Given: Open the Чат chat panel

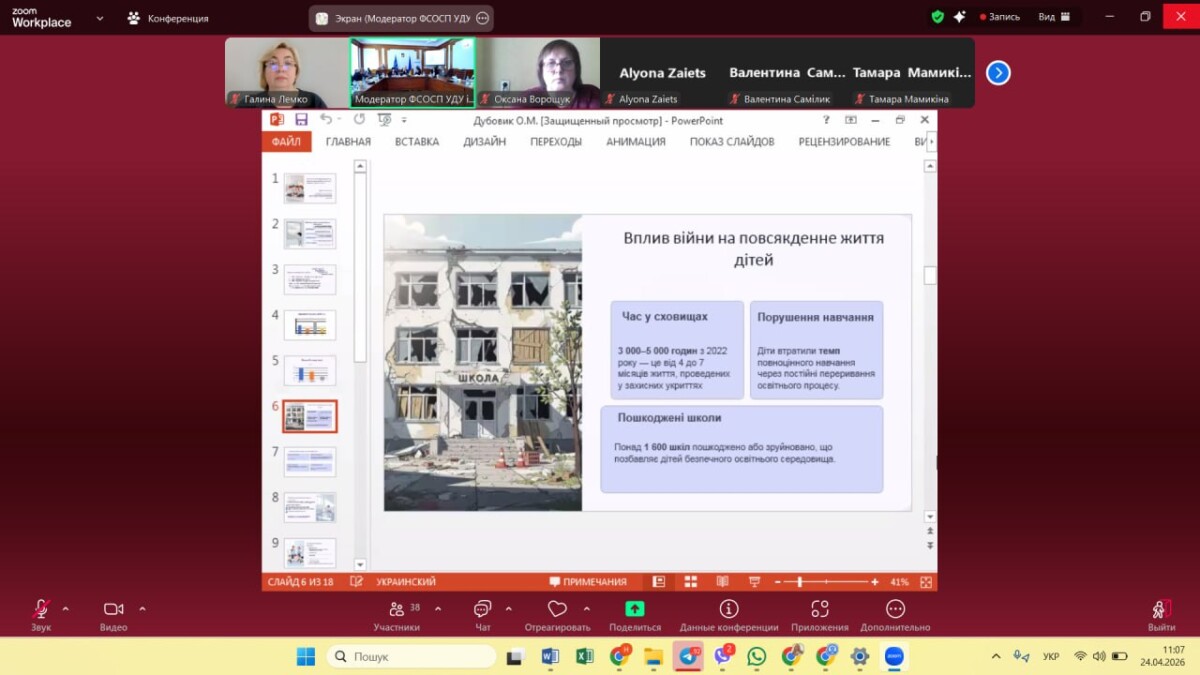Looking at the screenshot, I should point(483,609).
